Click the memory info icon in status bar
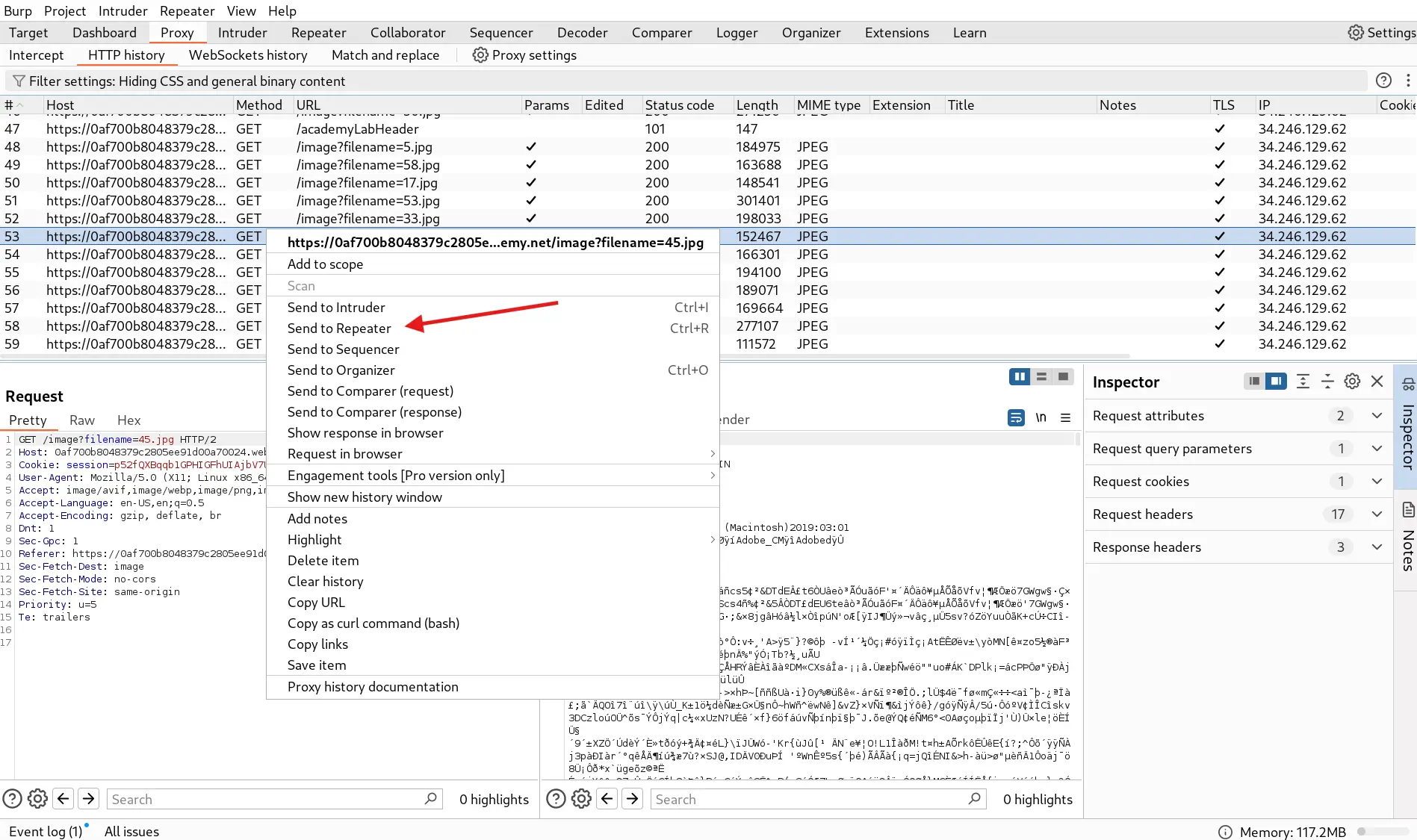 click(1225, 832)
